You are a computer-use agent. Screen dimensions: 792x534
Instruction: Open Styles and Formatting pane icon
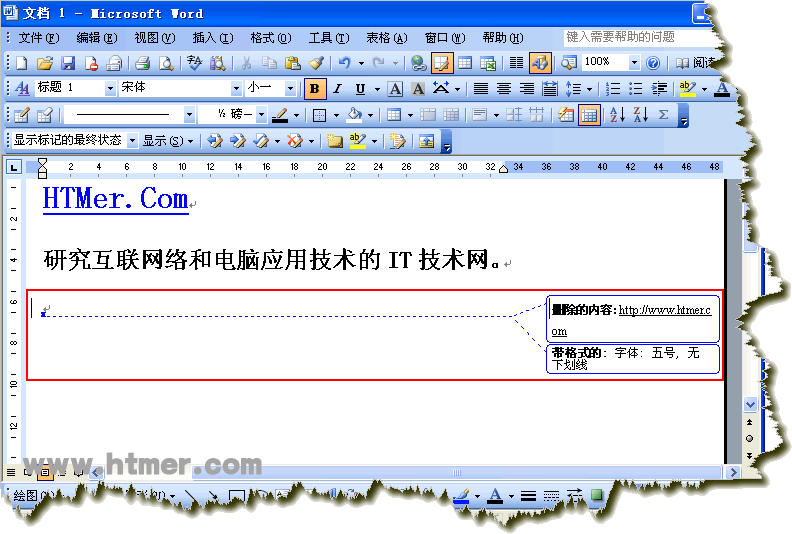(22, 89)
